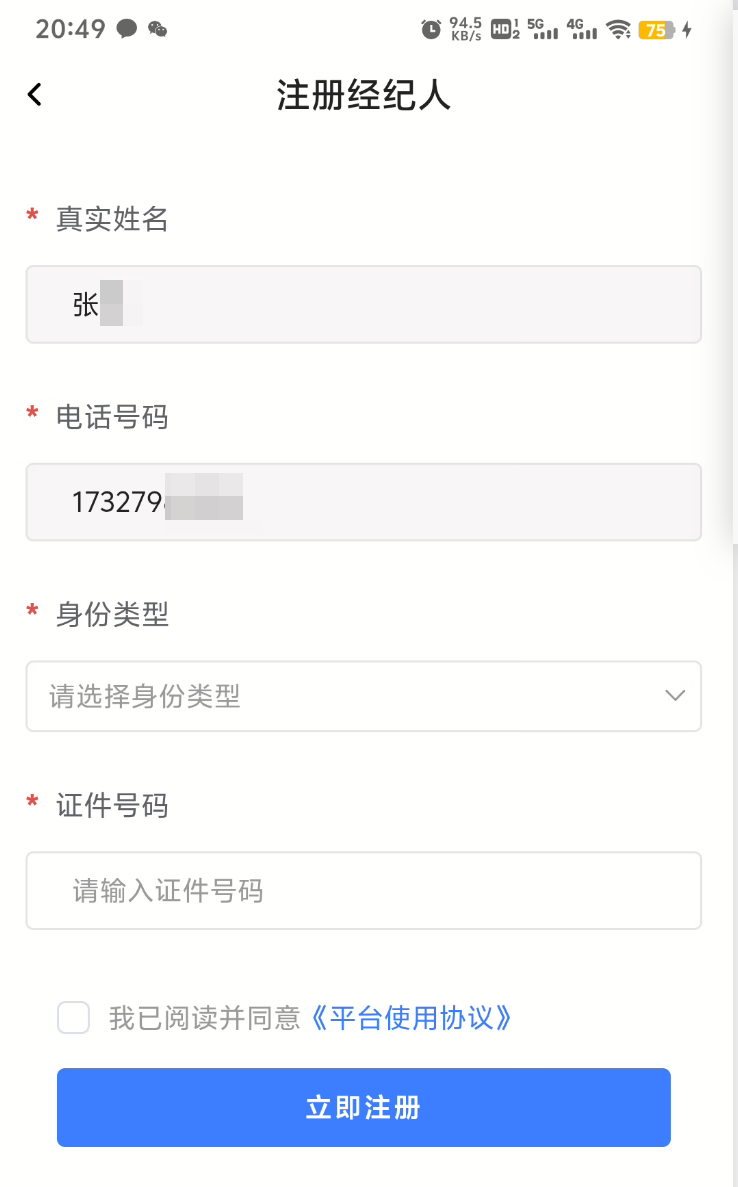Viewport: 738px width, 1187px height.
Task: Tap the 注册经纪人 page title
Action: (364, 96)
